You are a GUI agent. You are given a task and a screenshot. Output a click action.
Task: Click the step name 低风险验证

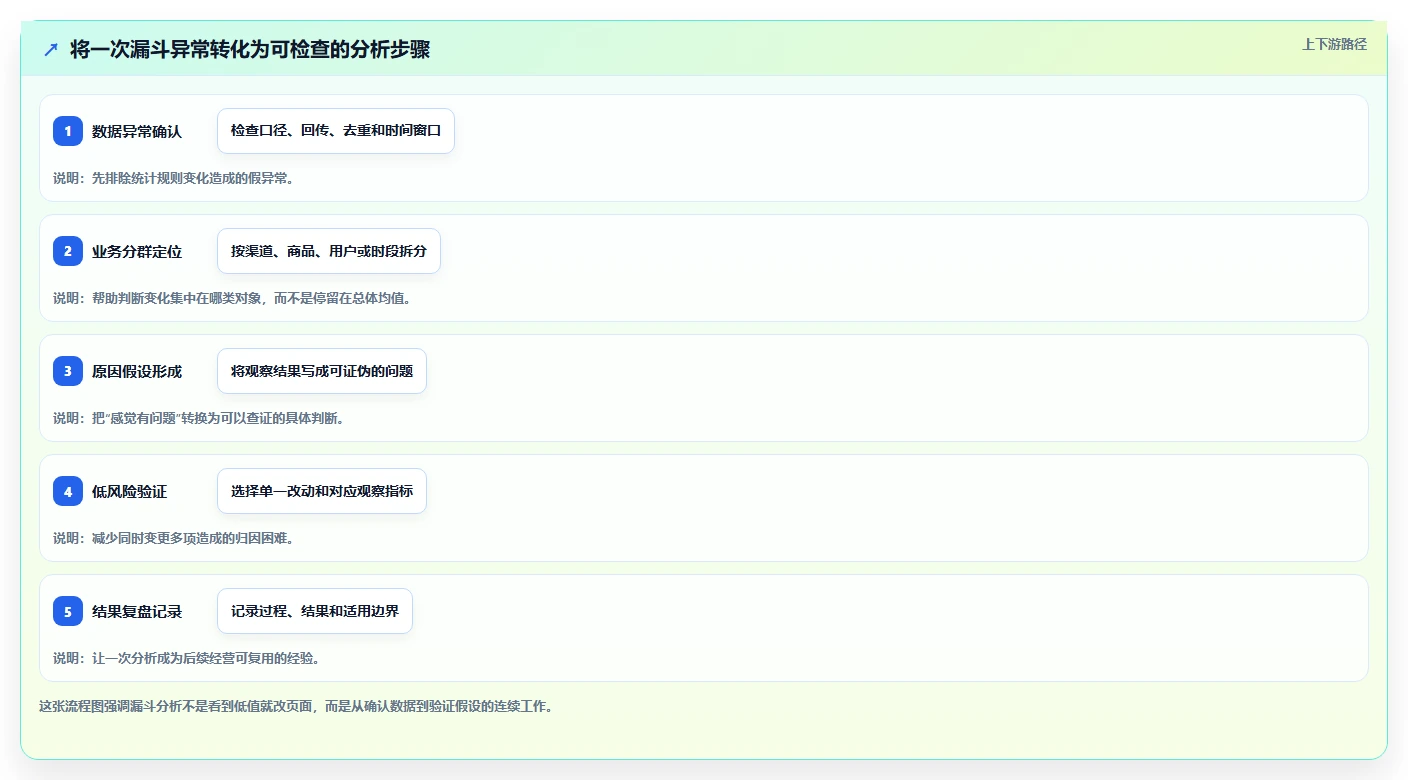point(130,491)
